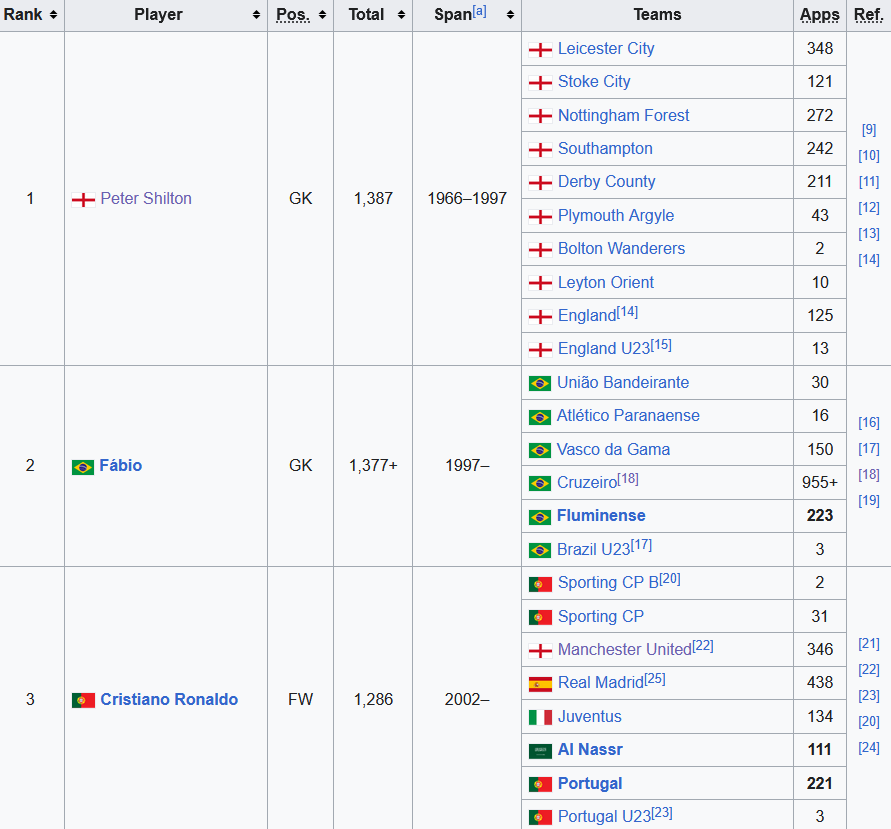
Task: Click the Saudi flag beside Al Nassr
Action: 540,751
